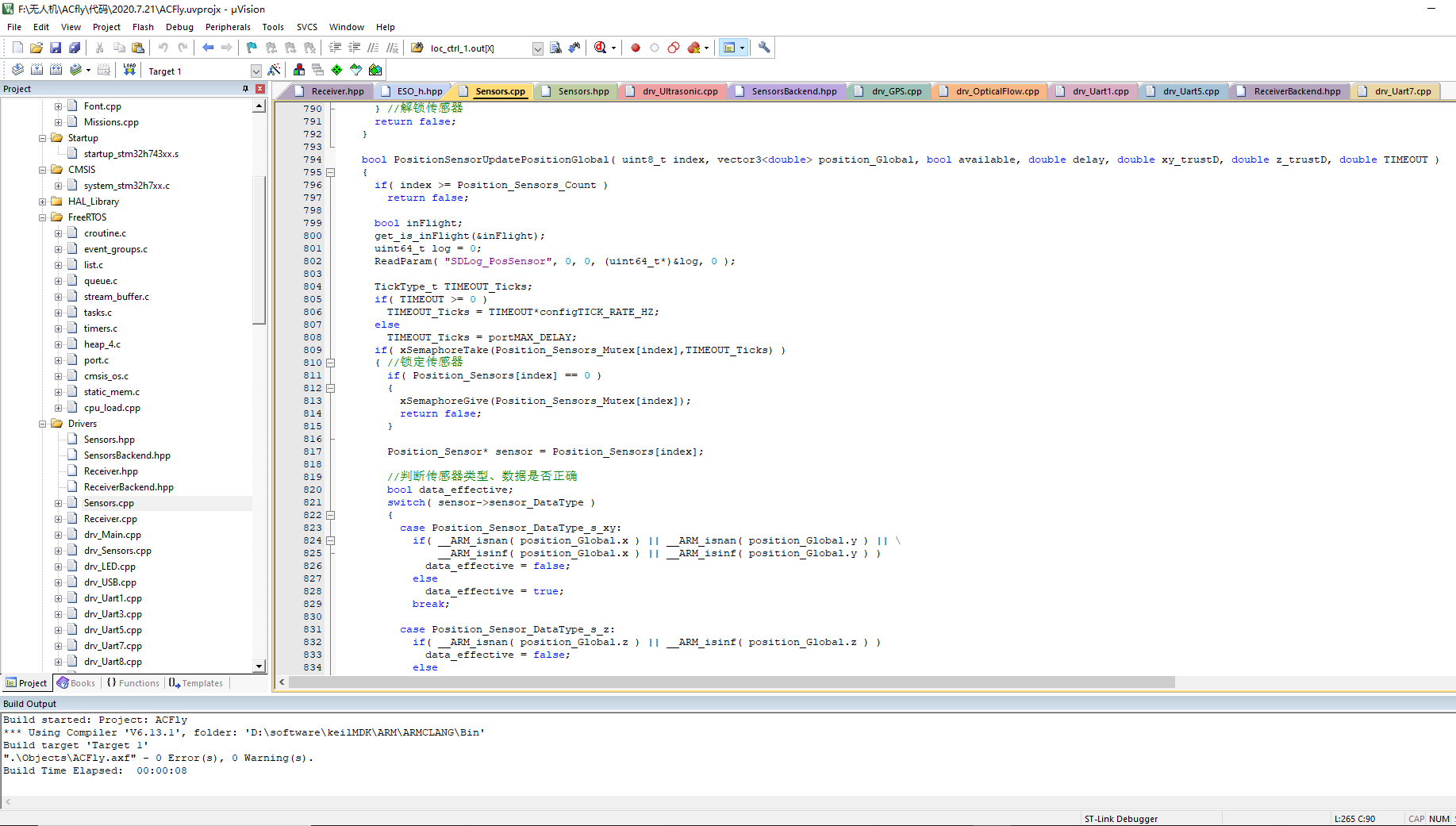Click the project tree scroll-down arrow
This screenshot has width=1456, height=826.
[259, 667]
